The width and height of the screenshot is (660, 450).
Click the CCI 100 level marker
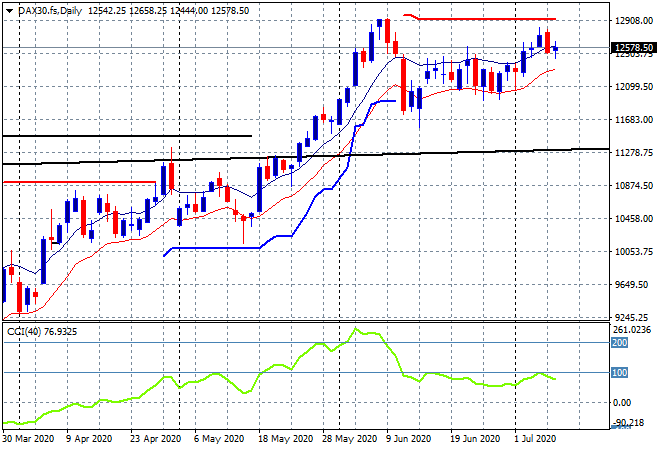click(620, 373)
